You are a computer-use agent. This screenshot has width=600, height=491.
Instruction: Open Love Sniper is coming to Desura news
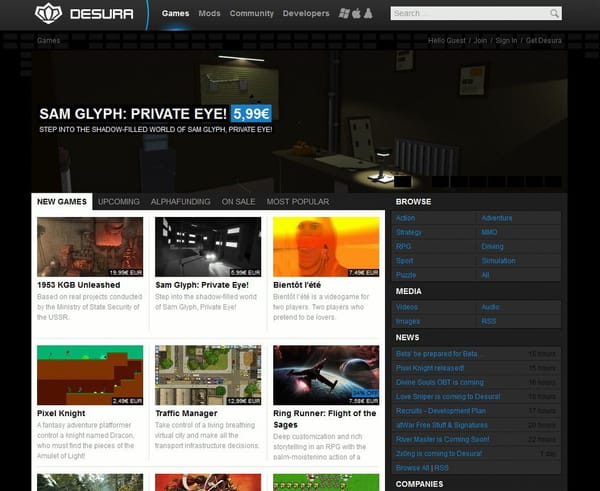[448, 396]
